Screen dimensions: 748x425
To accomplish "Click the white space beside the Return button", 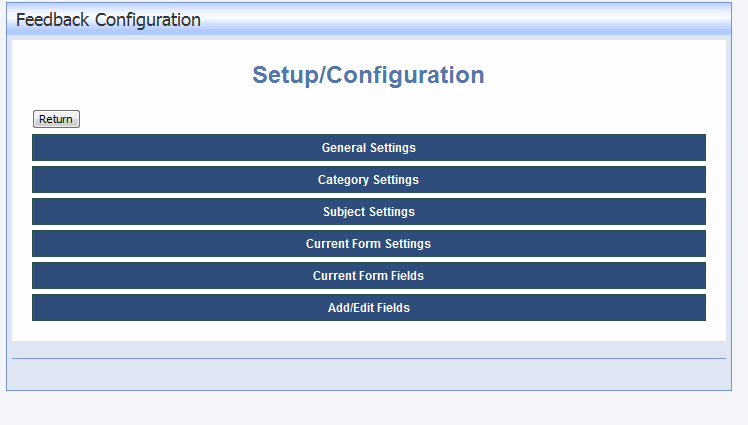I will 382,119.
